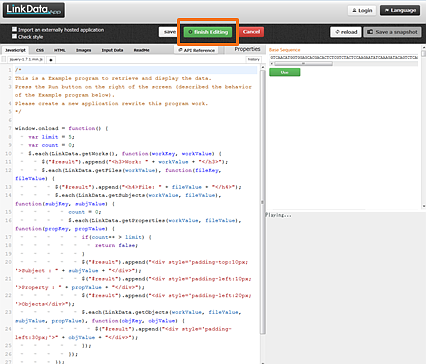
Task: Click the 'window.onload = function()' code line
Action: [x=61, y=128]
